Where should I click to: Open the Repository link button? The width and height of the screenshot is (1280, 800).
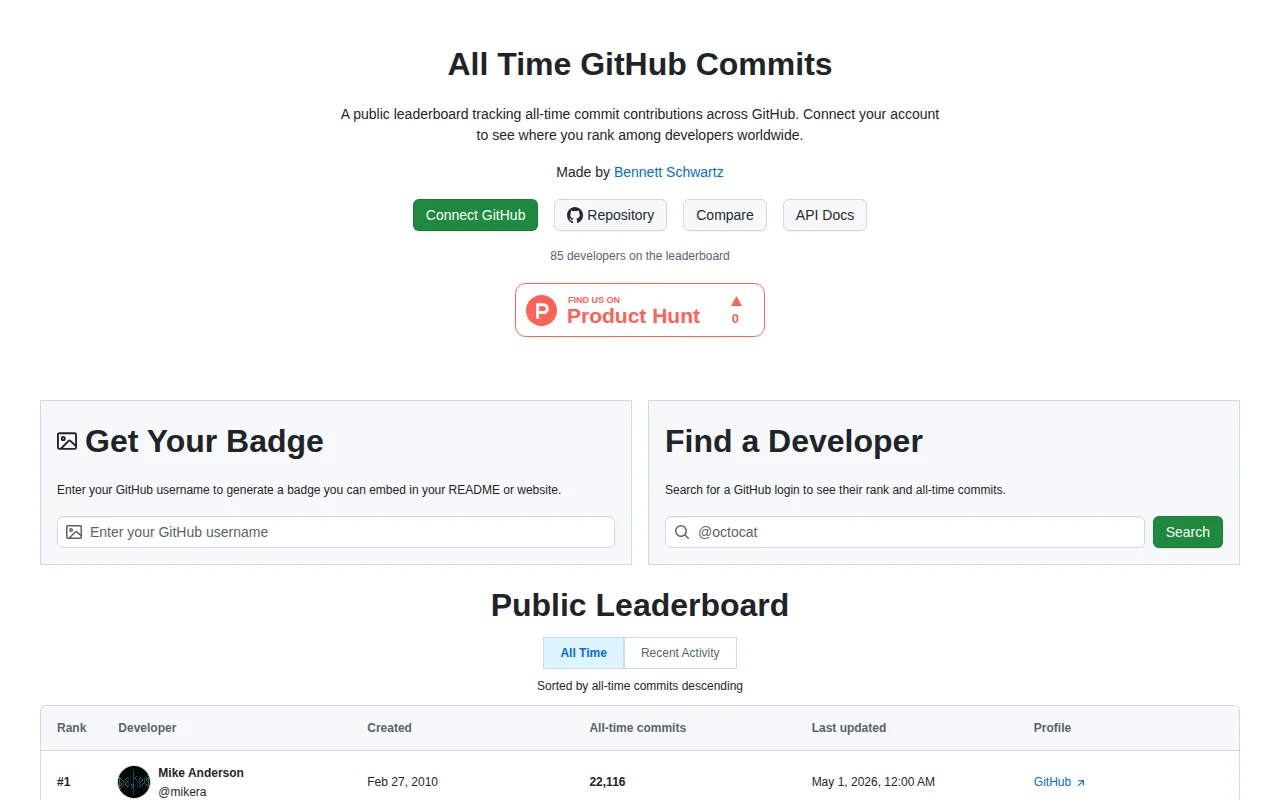click(610, 215)
